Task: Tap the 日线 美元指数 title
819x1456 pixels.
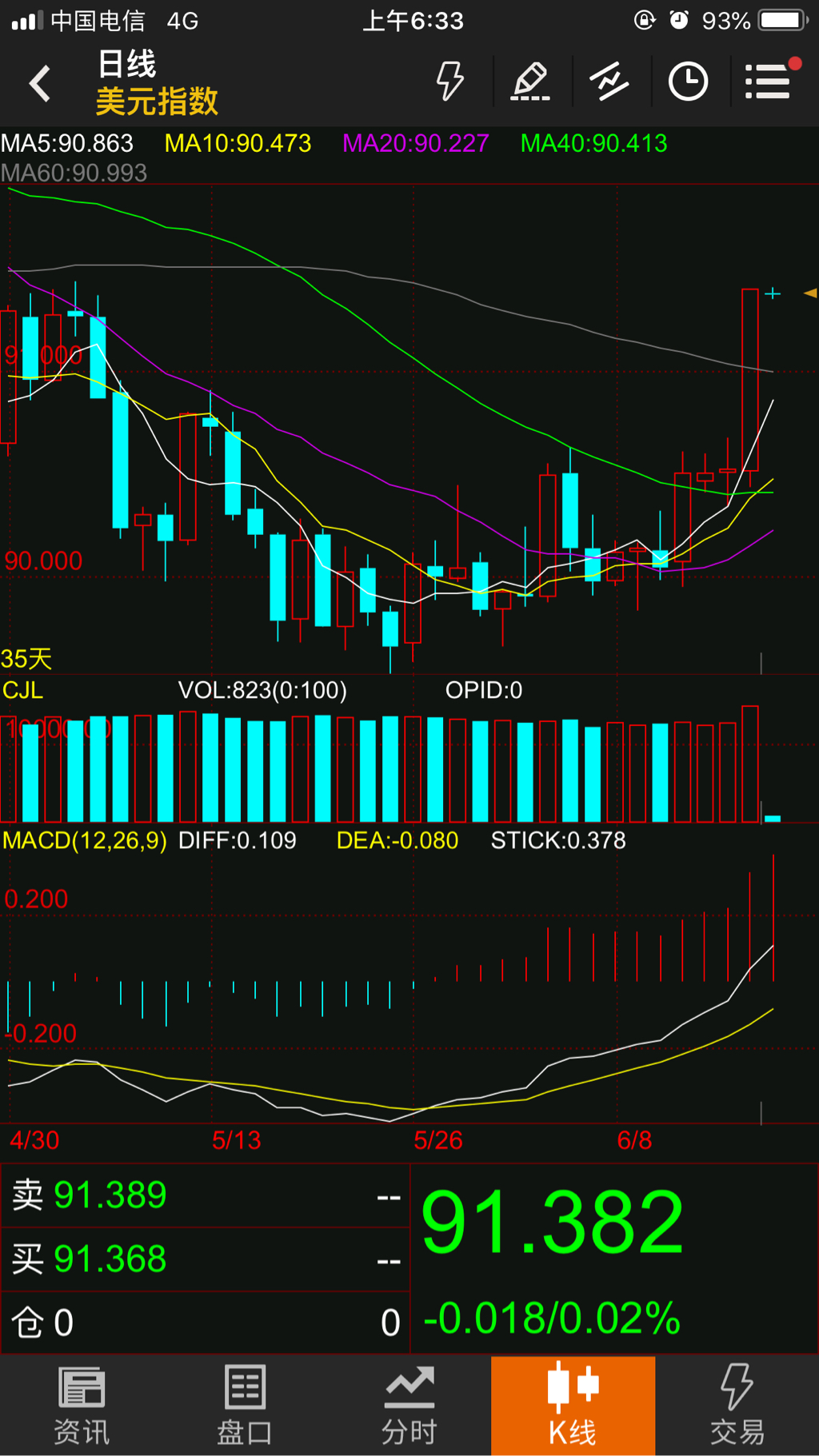Action: point(157,83)
